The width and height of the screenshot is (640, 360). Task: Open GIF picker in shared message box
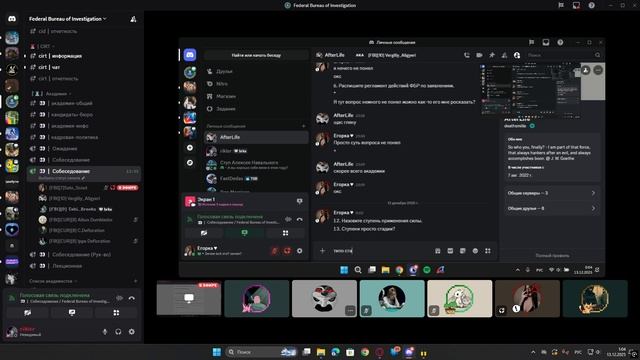click(x=450, y=251)
